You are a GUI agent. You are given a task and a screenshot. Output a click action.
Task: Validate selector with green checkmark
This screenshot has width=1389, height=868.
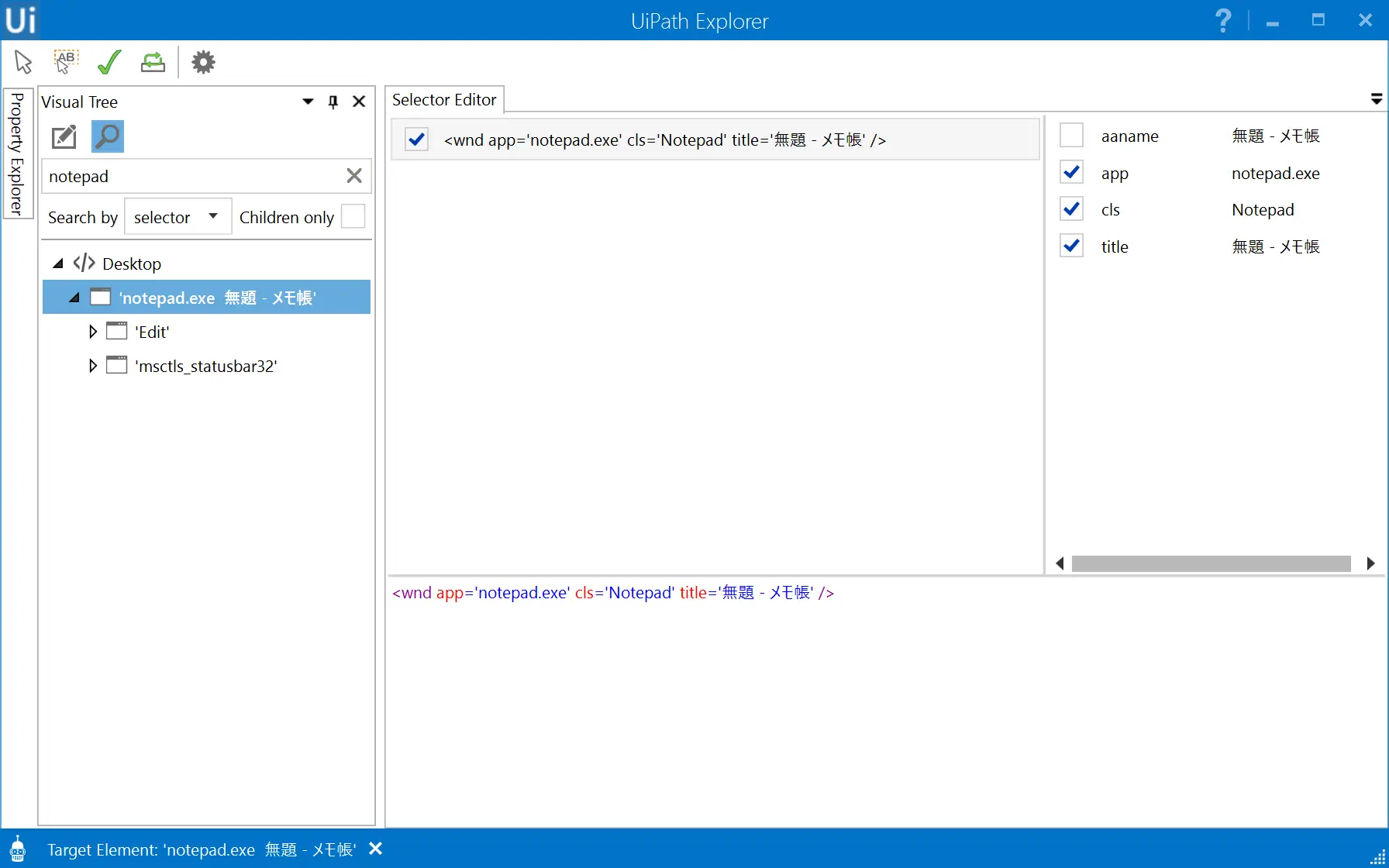click(x=109, y=62)
